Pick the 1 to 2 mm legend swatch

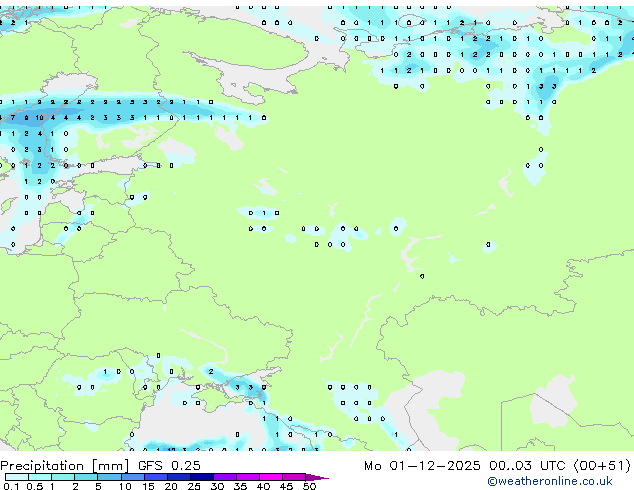tap(63, 477)
